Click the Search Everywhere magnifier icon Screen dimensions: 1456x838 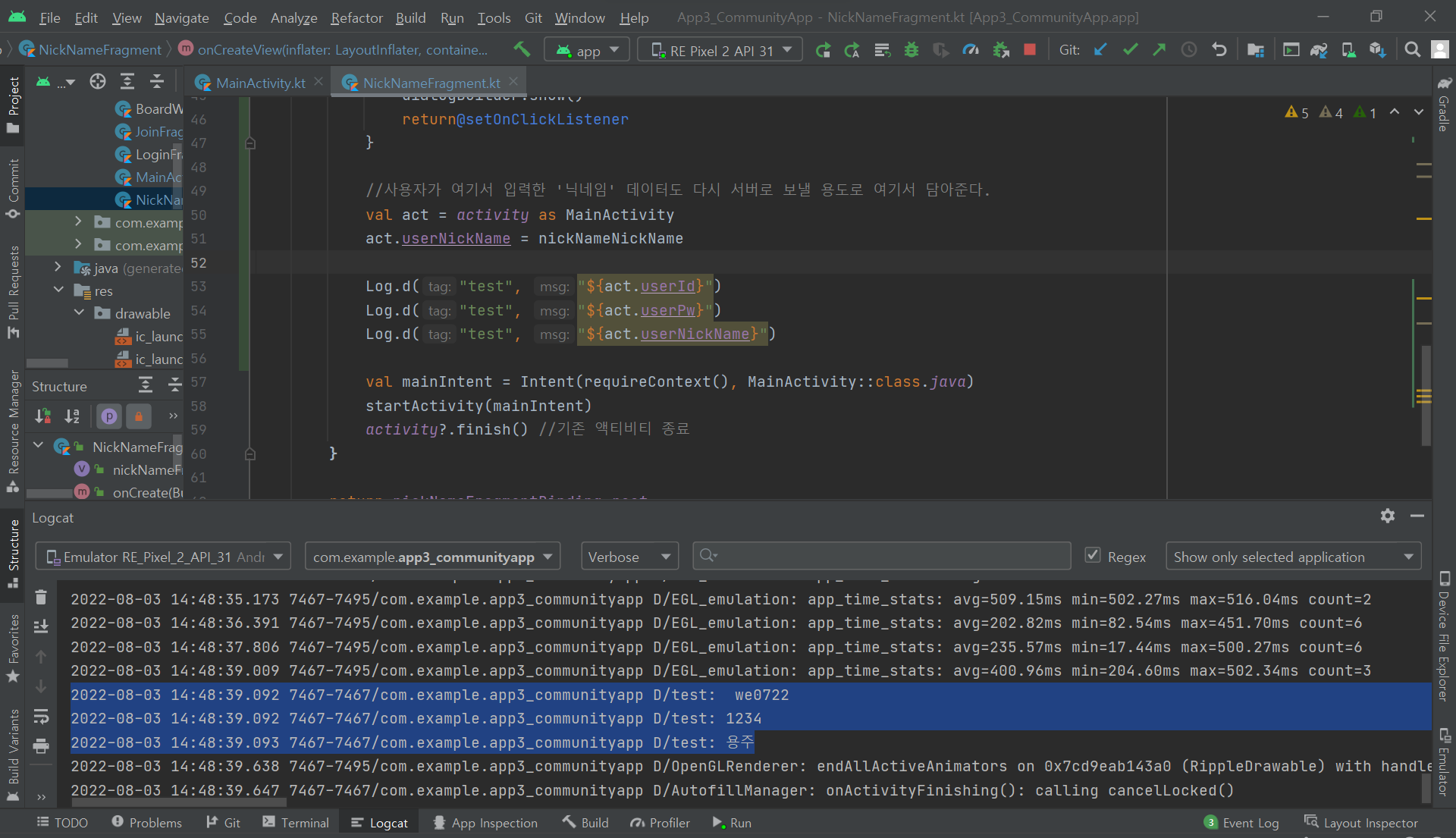(x=1412, y=50)
